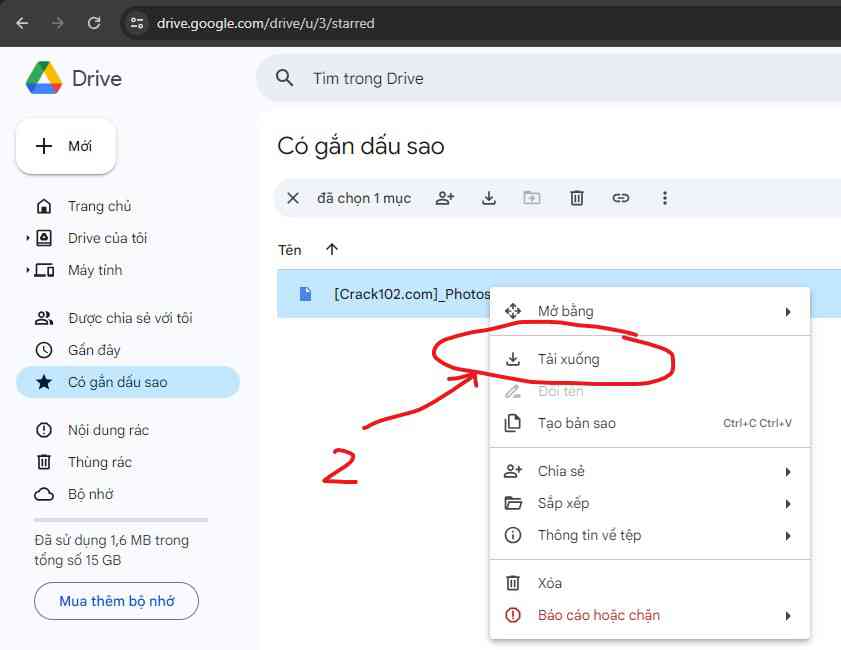Click the move-to-folder icon in the toolbar

pyautogui.click(x=532, y=197)
